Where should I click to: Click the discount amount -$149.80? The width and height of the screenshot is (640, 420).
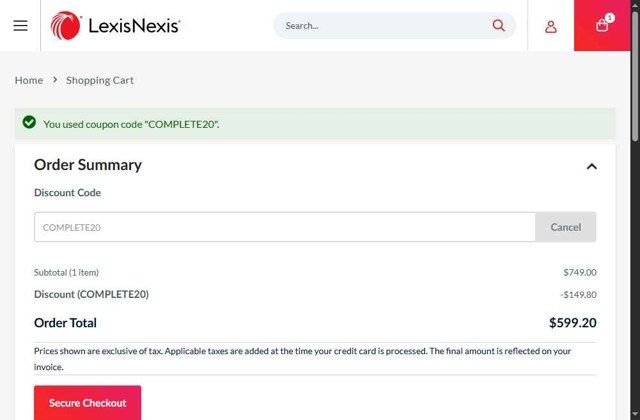[x=578, y=294]
